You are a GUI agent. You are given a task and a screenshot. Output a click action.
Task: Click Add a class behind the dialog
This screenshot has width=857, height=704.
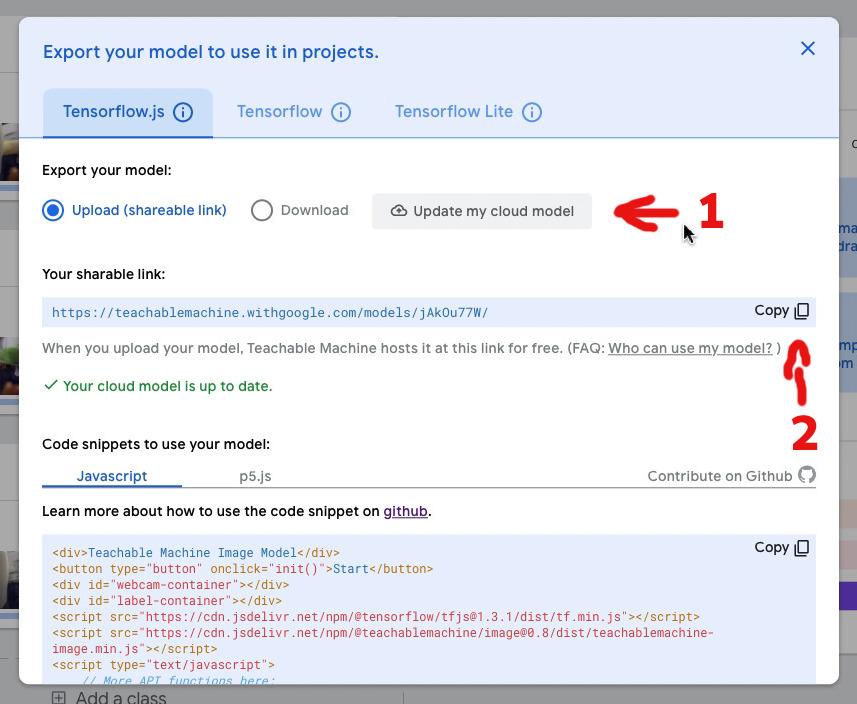pos(109,698)
